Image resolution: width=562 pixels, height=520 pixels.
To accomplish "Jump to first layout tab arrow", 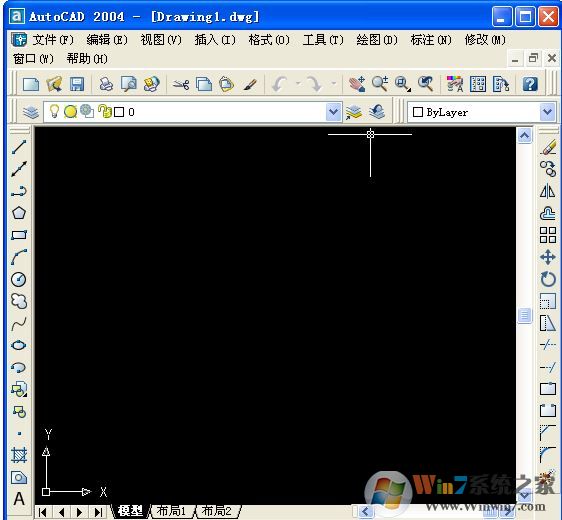I will (43, 512).
